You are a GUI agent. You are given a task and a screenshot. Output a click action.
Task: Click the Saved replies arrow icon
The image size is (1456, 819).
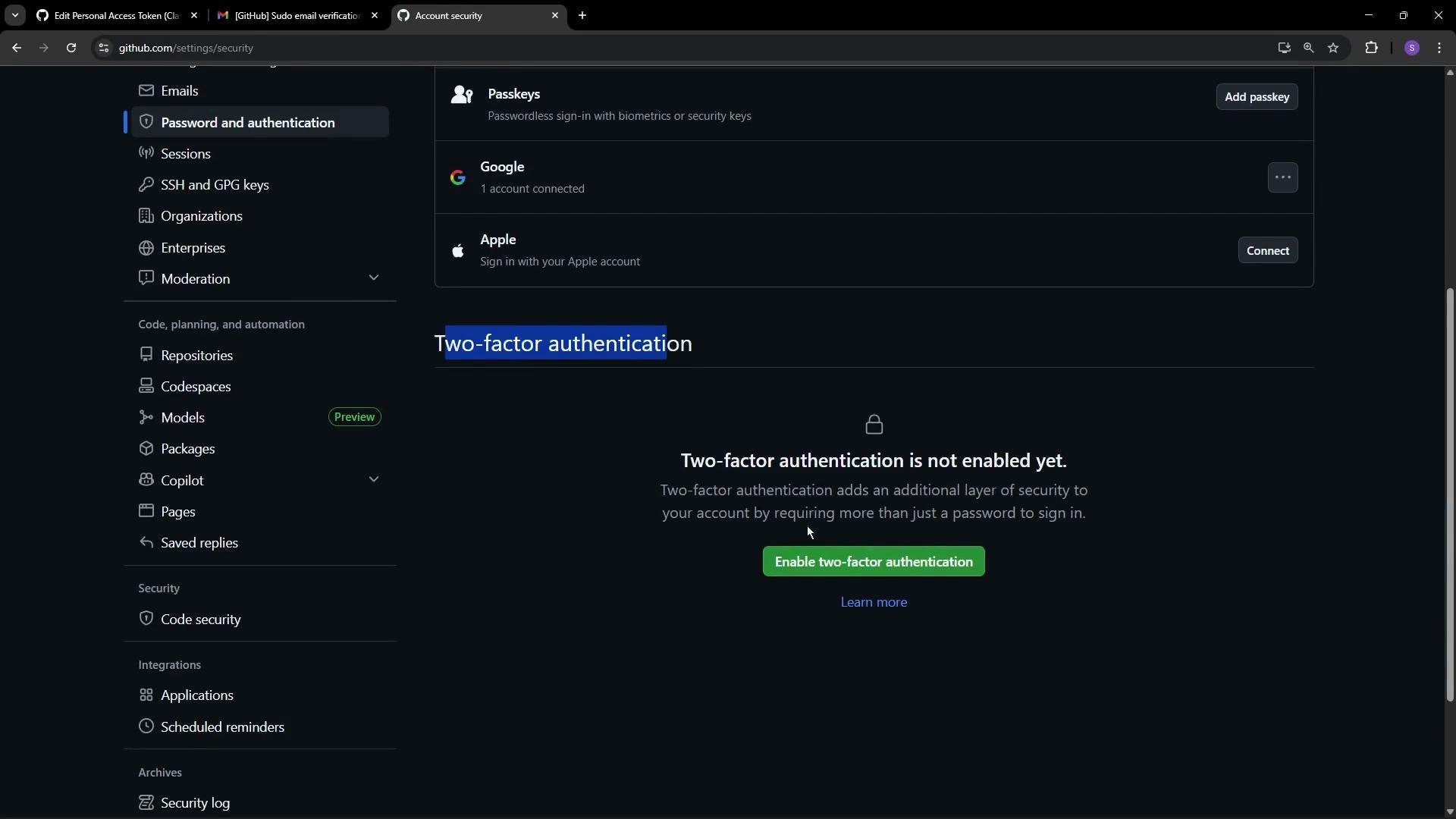(x=146, y=543)
